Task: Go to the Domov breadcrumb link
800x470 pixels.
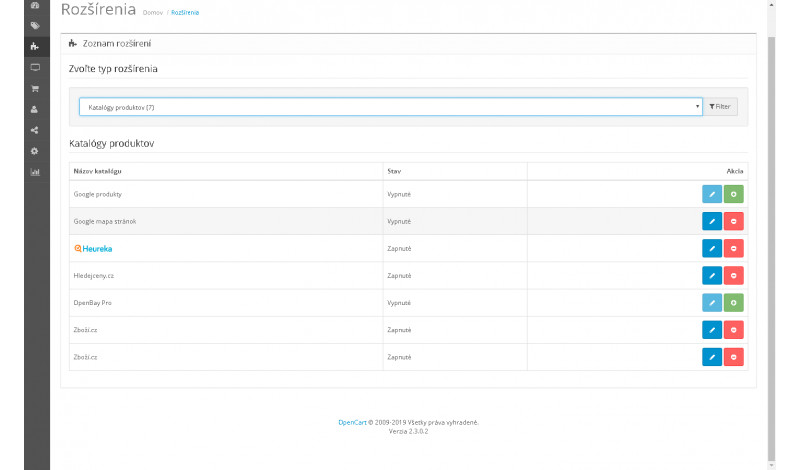Action: pos(153,13)
